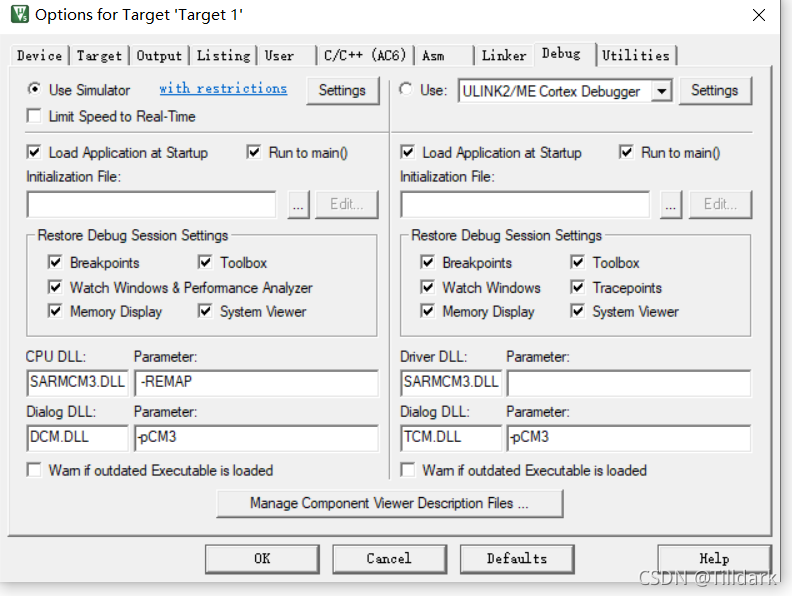This screenshot has width=792, height=596.
Task: Click the Keil uVision icon in title bar
Action: [20, 15]
